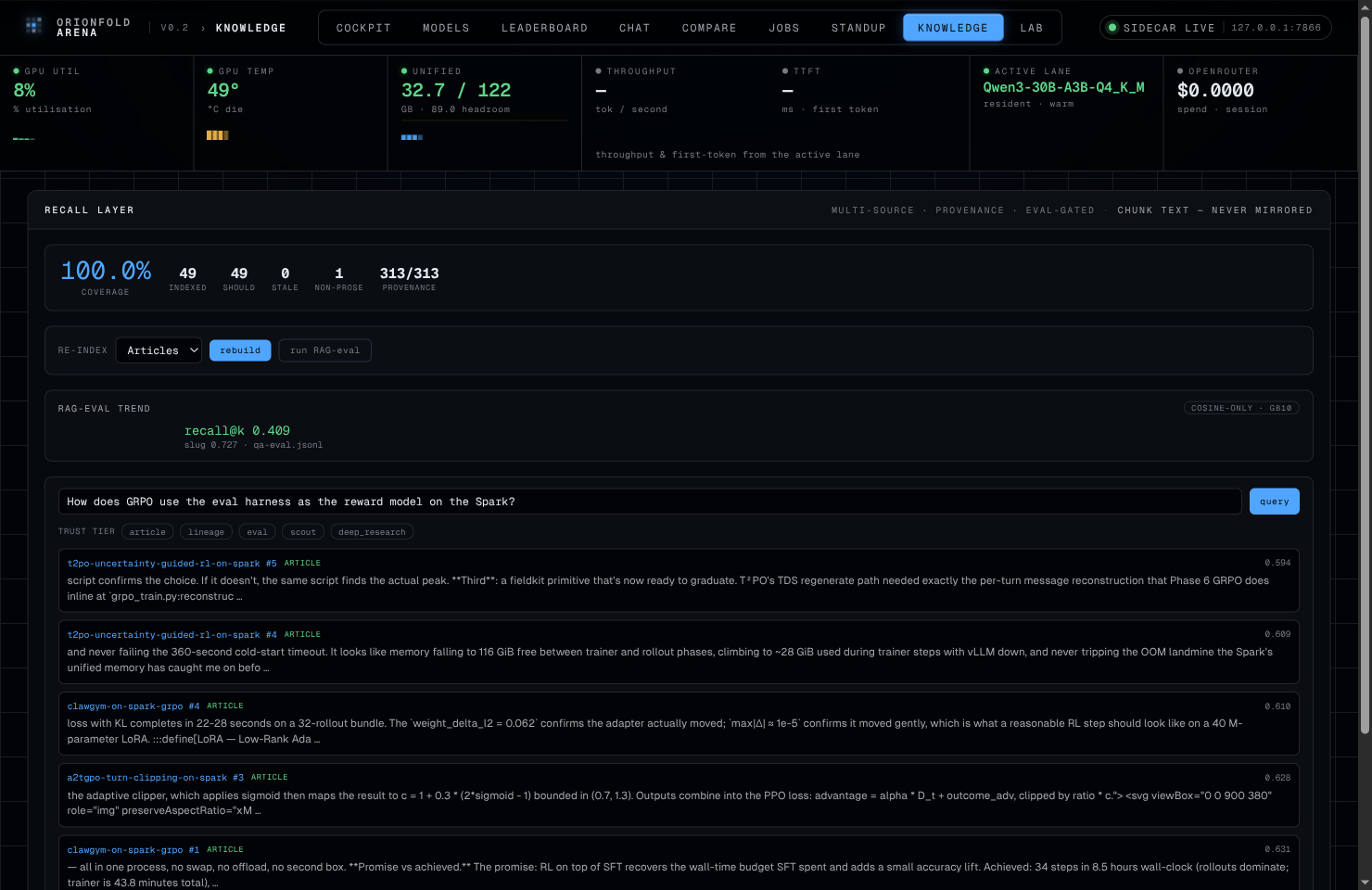Image resolution: width=1372 pixels, height=890 pixels.
Task: Click the 313/313 provenance stat
Action: pos(409,279)
